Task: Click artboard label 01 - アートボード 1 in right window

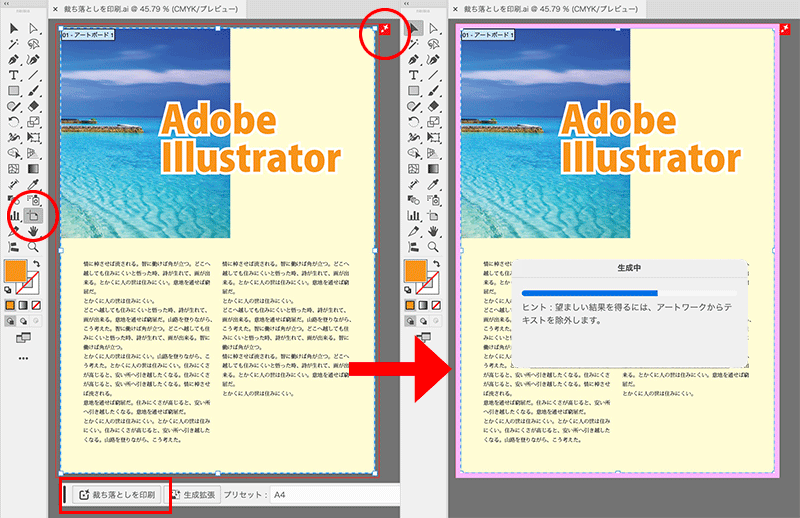Action: click(x=488, y=35)
